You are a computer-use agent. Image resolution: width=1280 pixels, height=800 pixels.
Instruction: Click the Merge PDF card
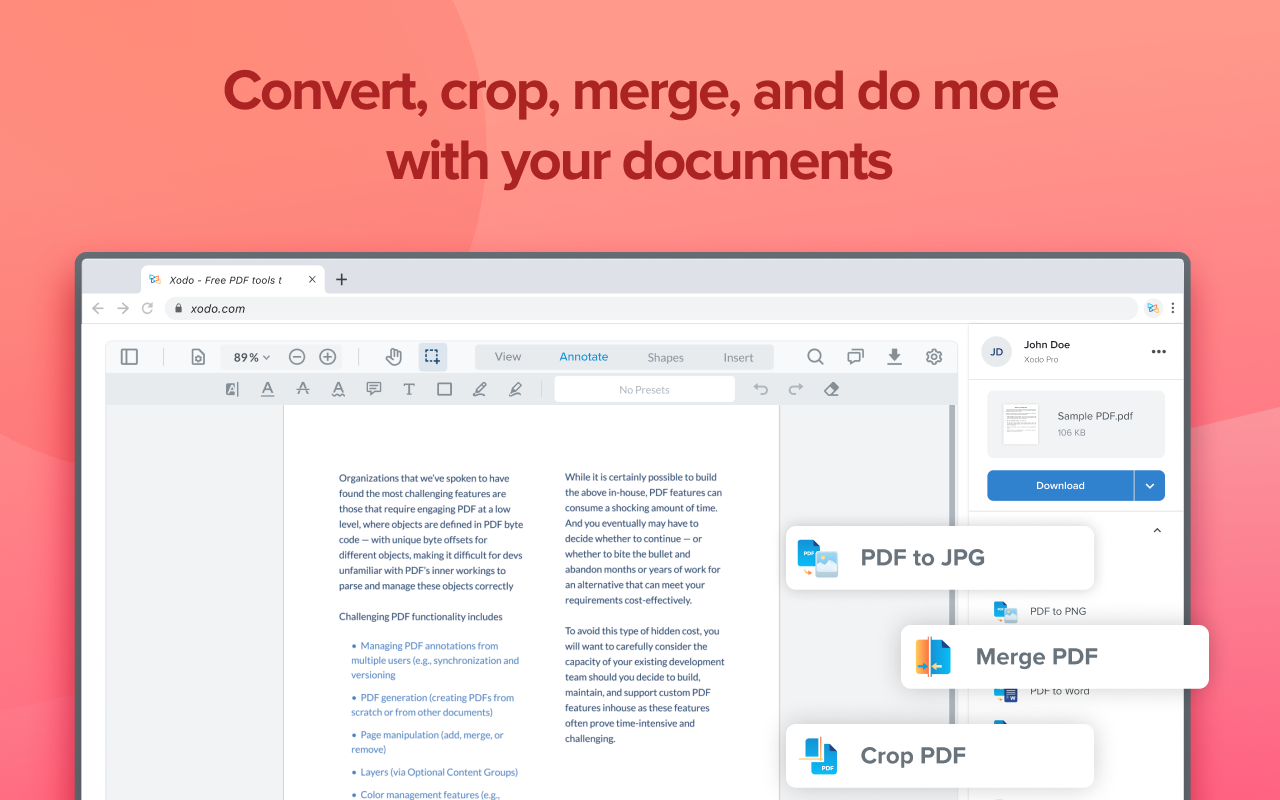coord(1055,657)
